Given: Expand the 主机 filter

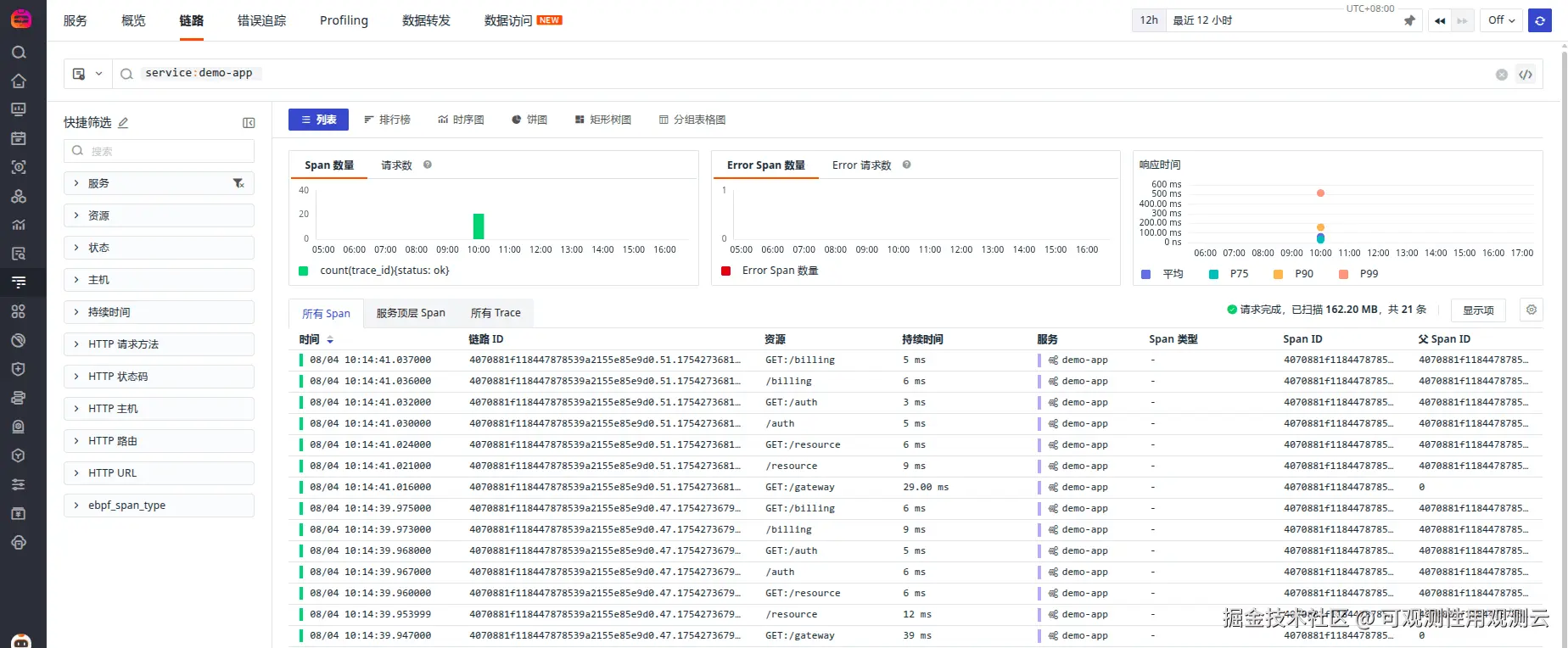Looking at the screenshot, I should 159,280.
